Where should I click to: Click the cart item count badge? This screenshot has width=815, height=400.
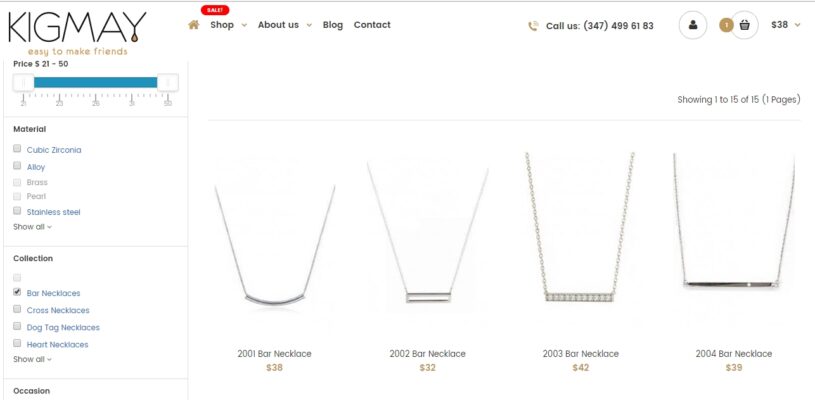pyautogui.click(x=726, y=25)
